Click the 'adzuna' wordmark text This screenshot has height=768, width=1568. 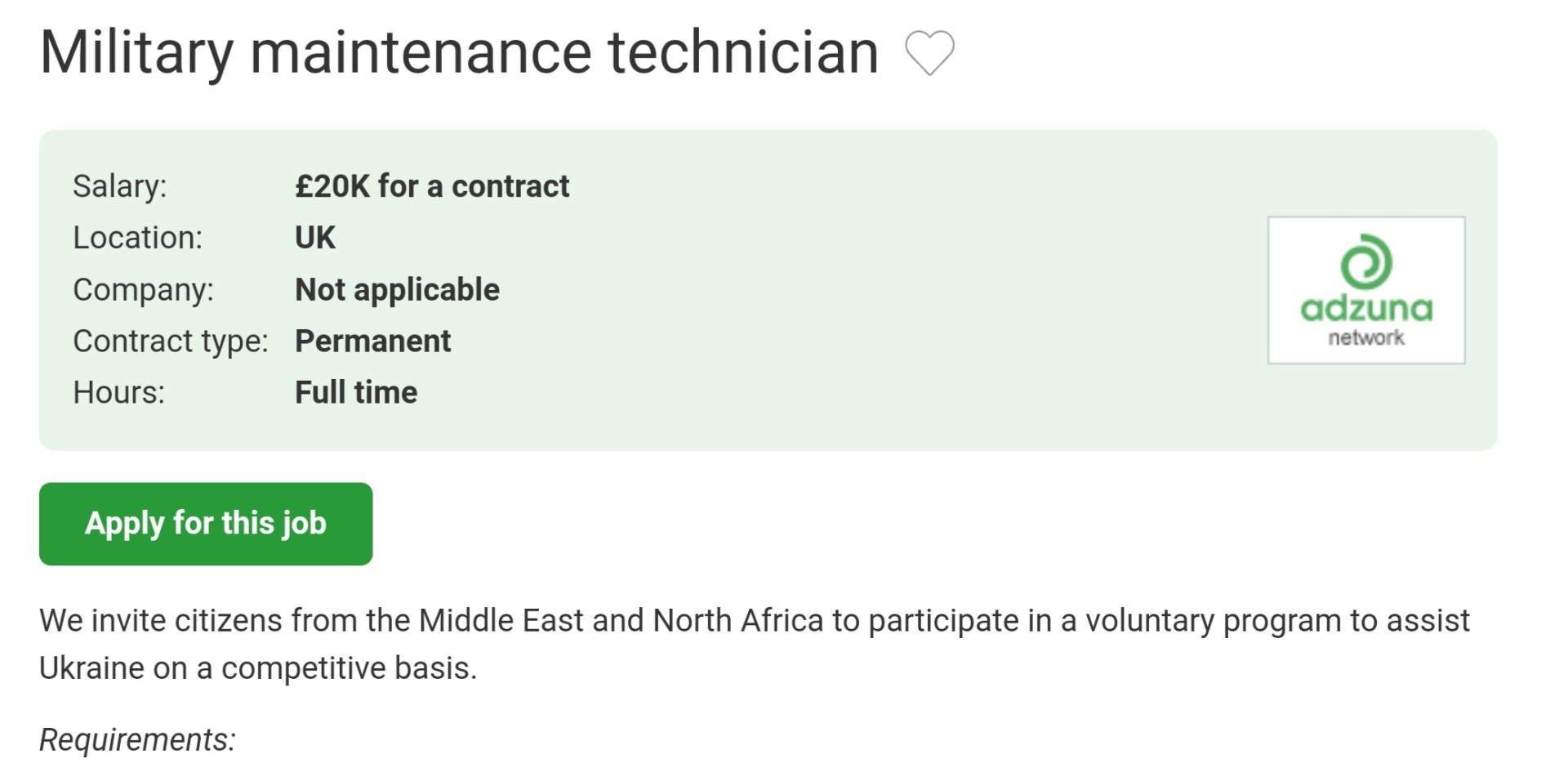[1366, 308]
